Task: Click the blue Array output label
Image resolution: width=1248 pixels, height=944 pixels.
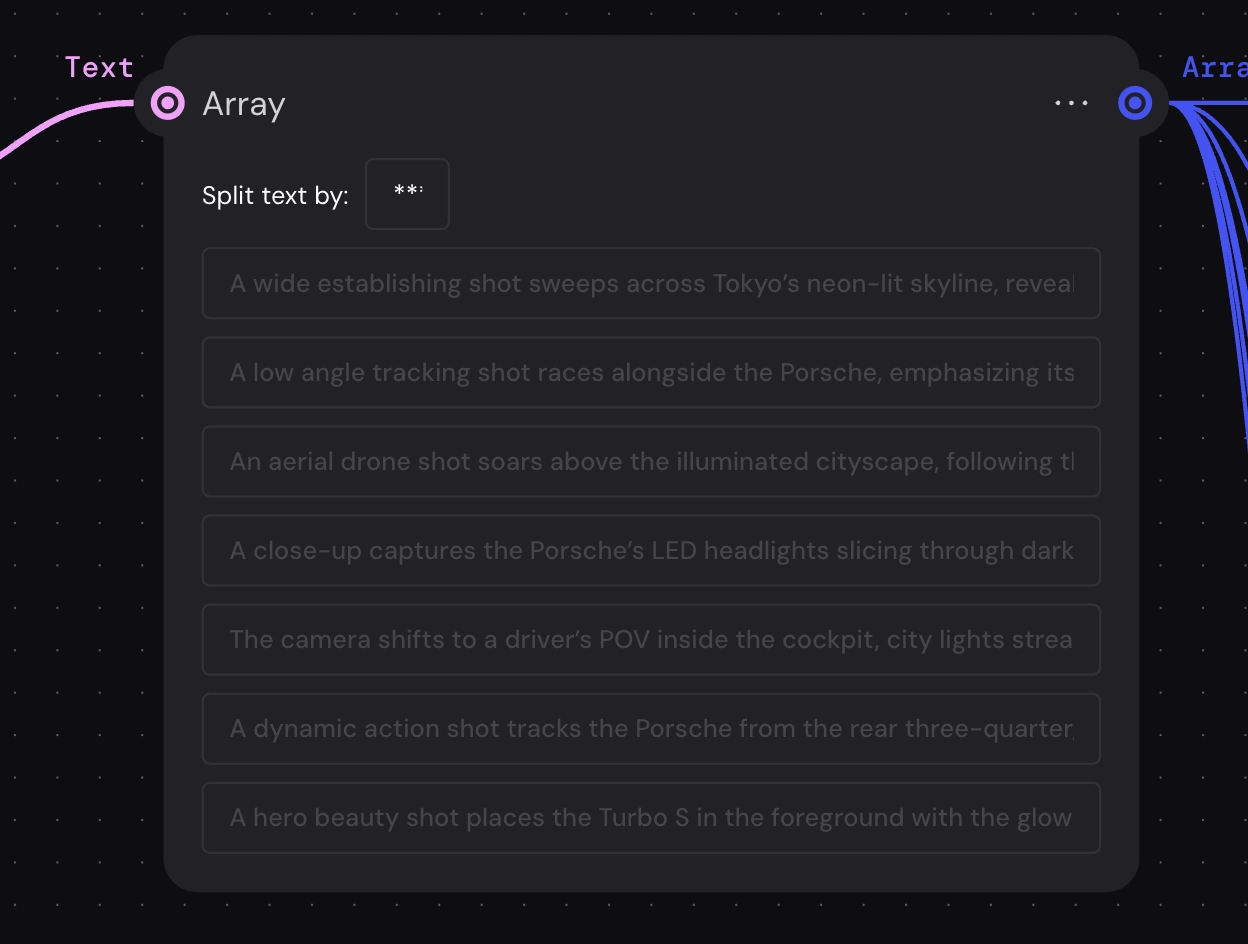Action: point(1214,67)
